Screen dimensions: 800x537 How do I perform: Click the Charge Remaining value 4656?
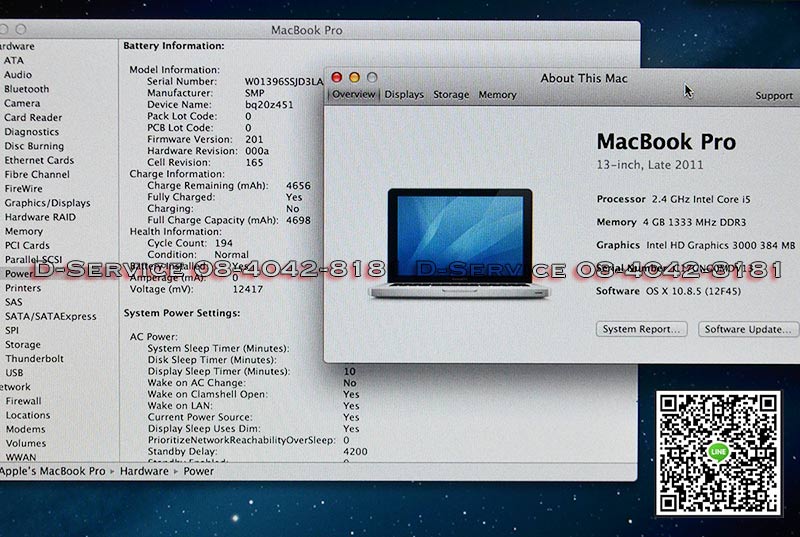[x=298, y=186]
